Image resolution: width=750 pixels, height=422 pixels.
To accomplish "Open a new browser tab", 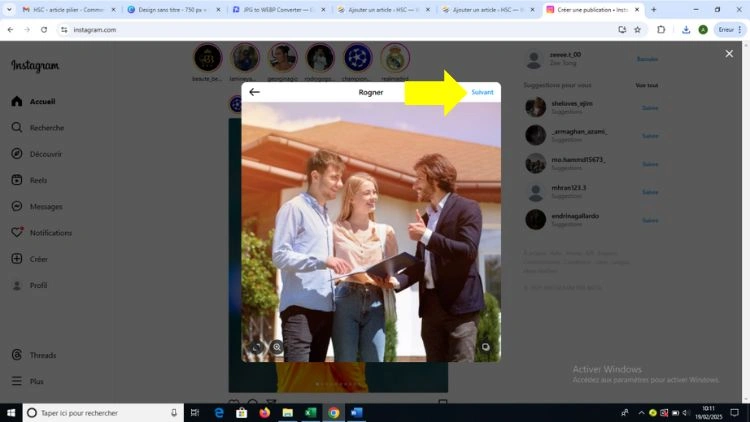I will (653, 10).
